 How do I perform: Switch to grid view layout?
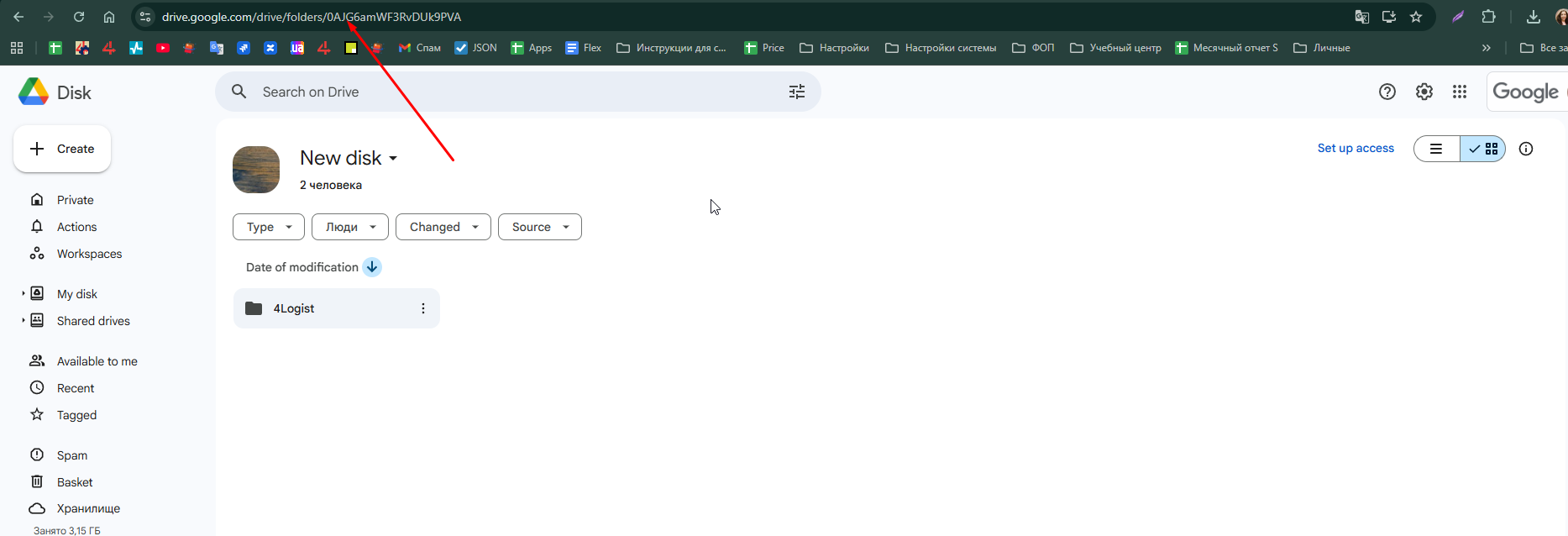click(1483, 149)
